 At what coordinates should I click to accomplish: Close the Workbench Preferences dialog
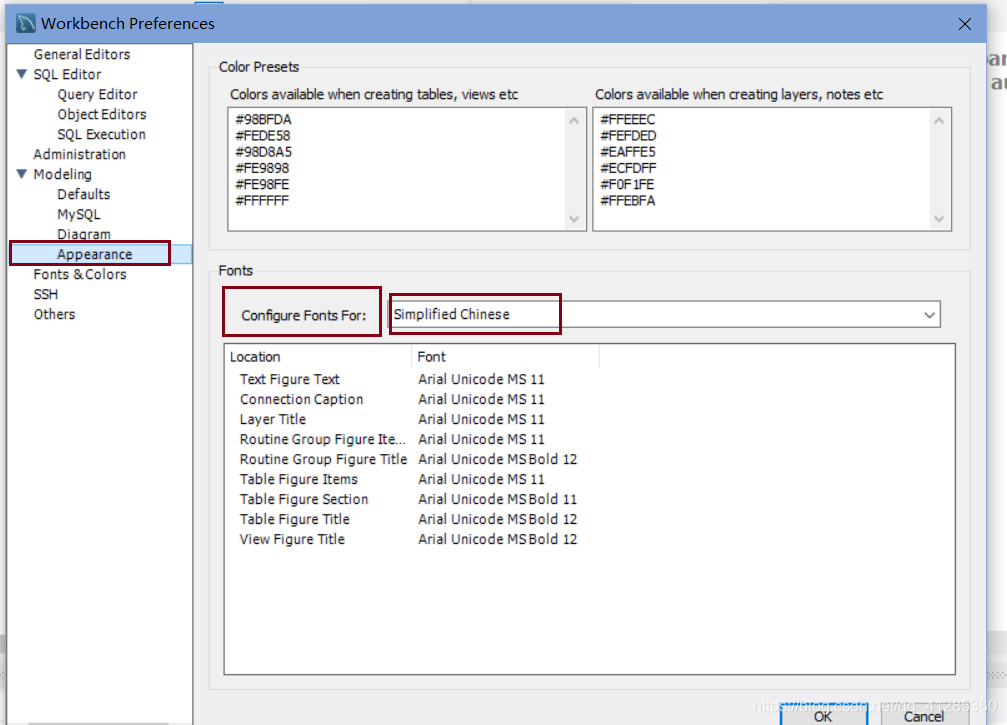tap(964, 24)
